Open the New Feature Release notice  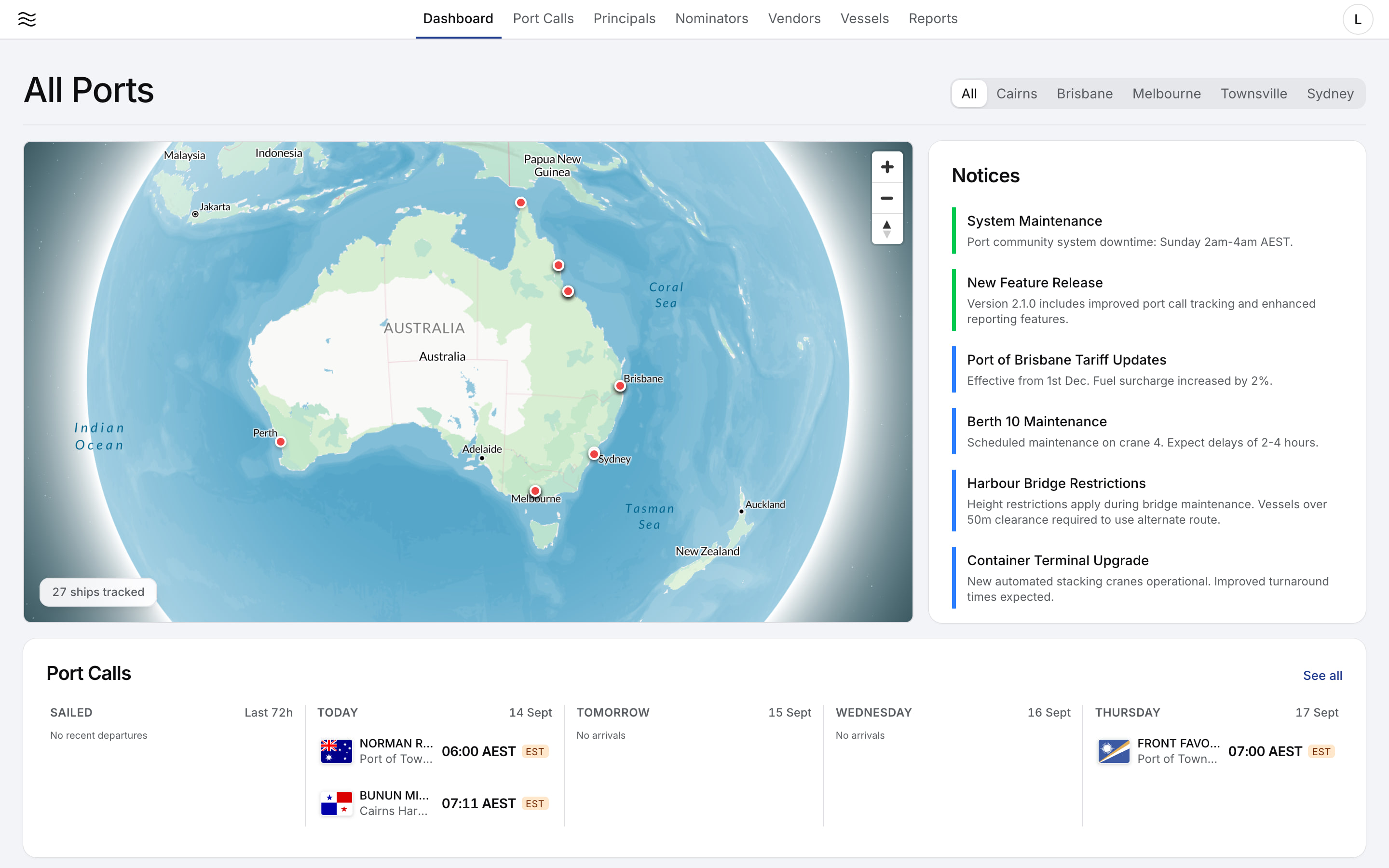coord(1147,300)
